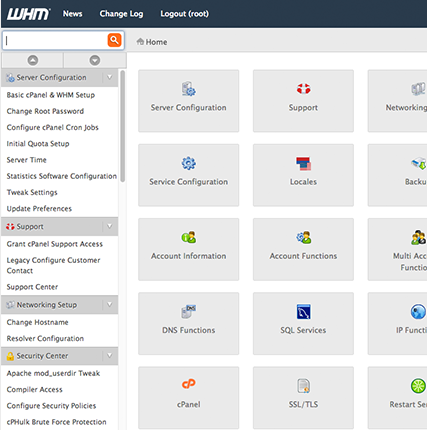
Task: Click the Security Center padlock icon
Action: (10, 356)
